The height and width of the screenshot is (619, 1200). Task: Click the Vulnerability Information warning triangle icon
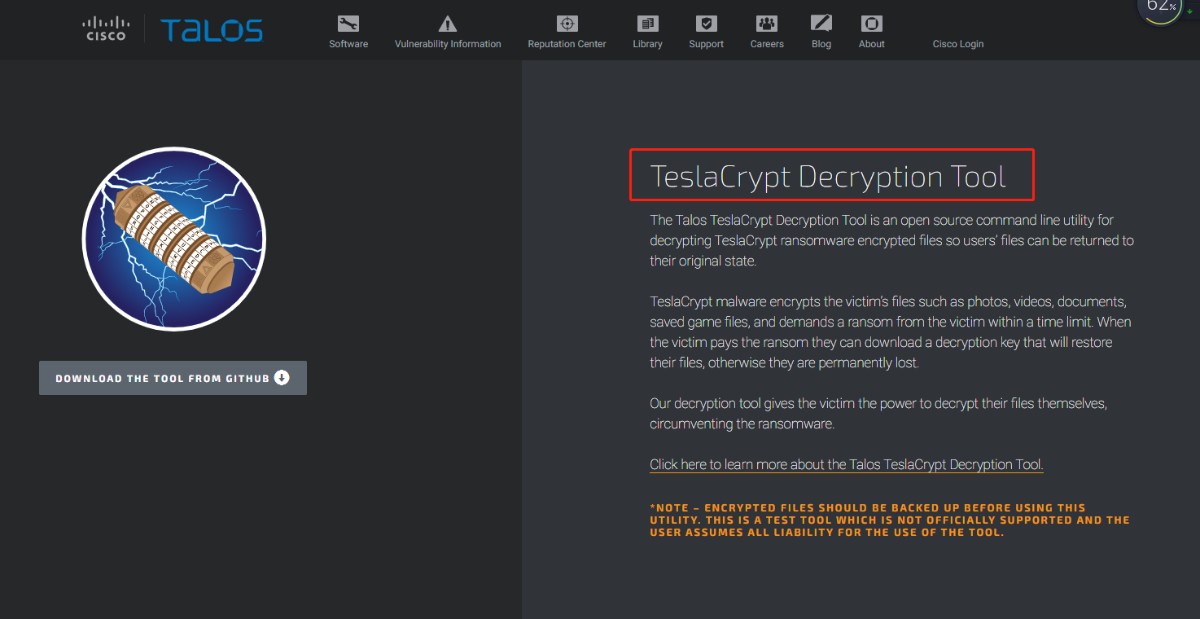pyautogui.click(x=447, y=23)
